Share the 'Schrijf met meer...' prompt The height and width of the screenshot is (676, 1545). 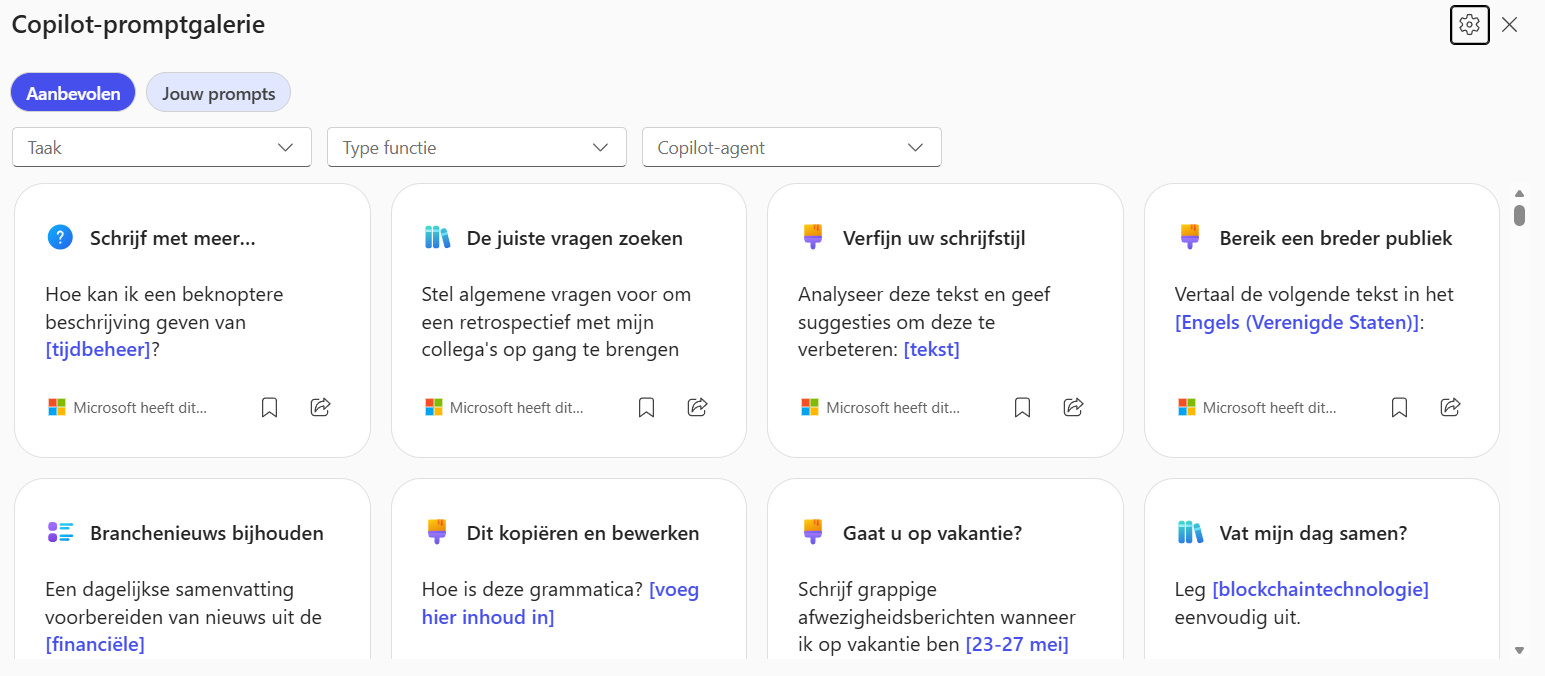click(x=321, y=407)
